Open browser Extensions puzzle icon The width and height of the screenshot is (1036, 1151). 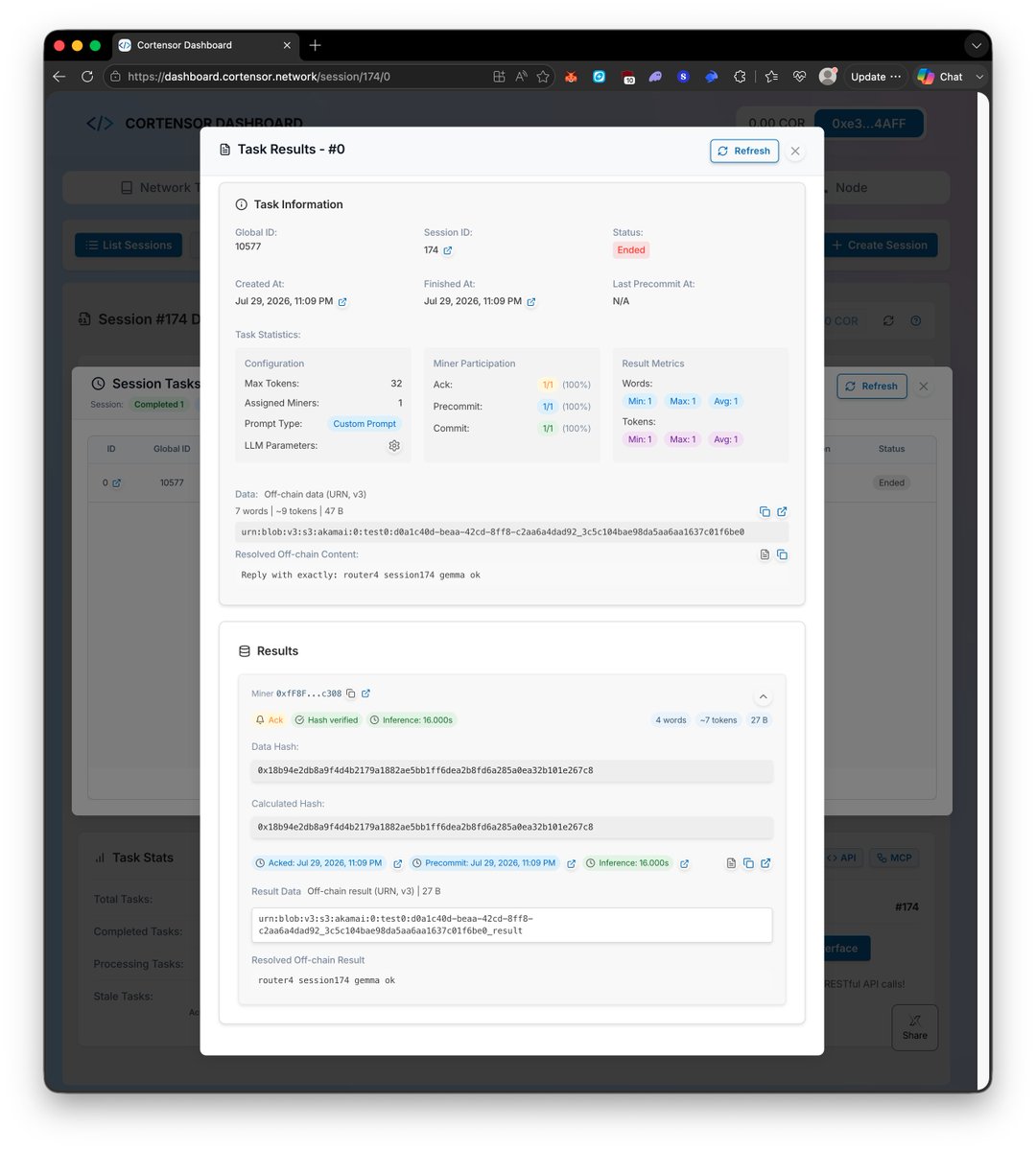click(x=740, y=77)
